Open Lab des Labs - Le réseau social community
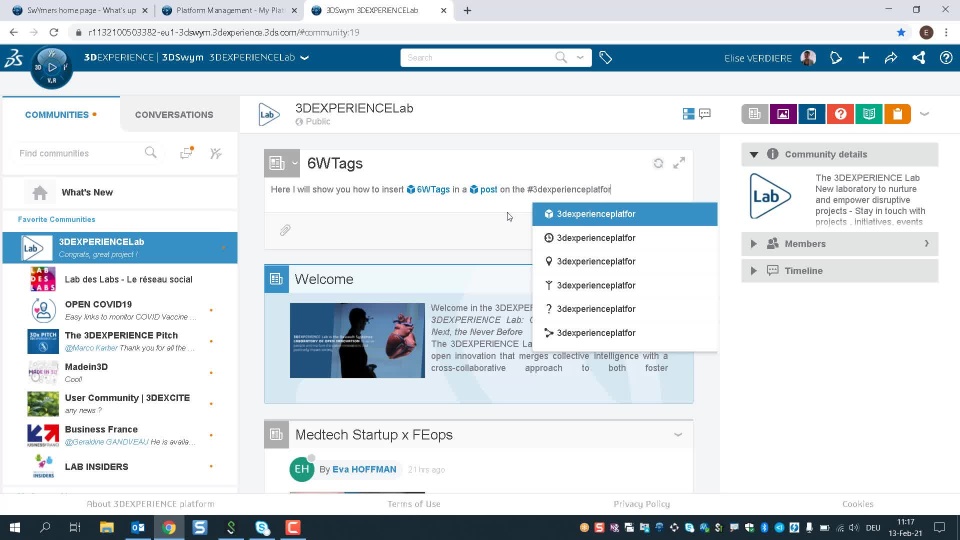 (120, 279)
